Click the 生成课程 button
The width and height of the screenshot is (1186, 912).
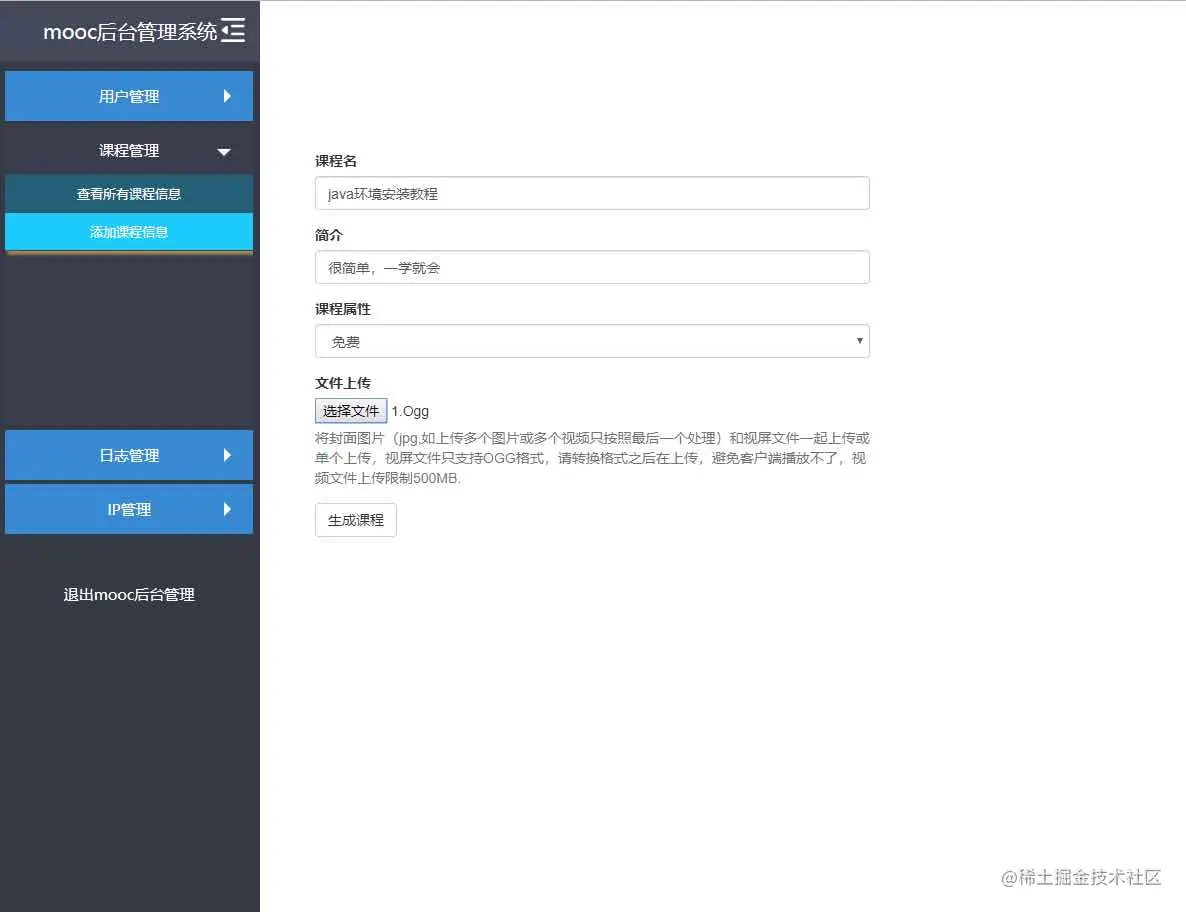355,519
